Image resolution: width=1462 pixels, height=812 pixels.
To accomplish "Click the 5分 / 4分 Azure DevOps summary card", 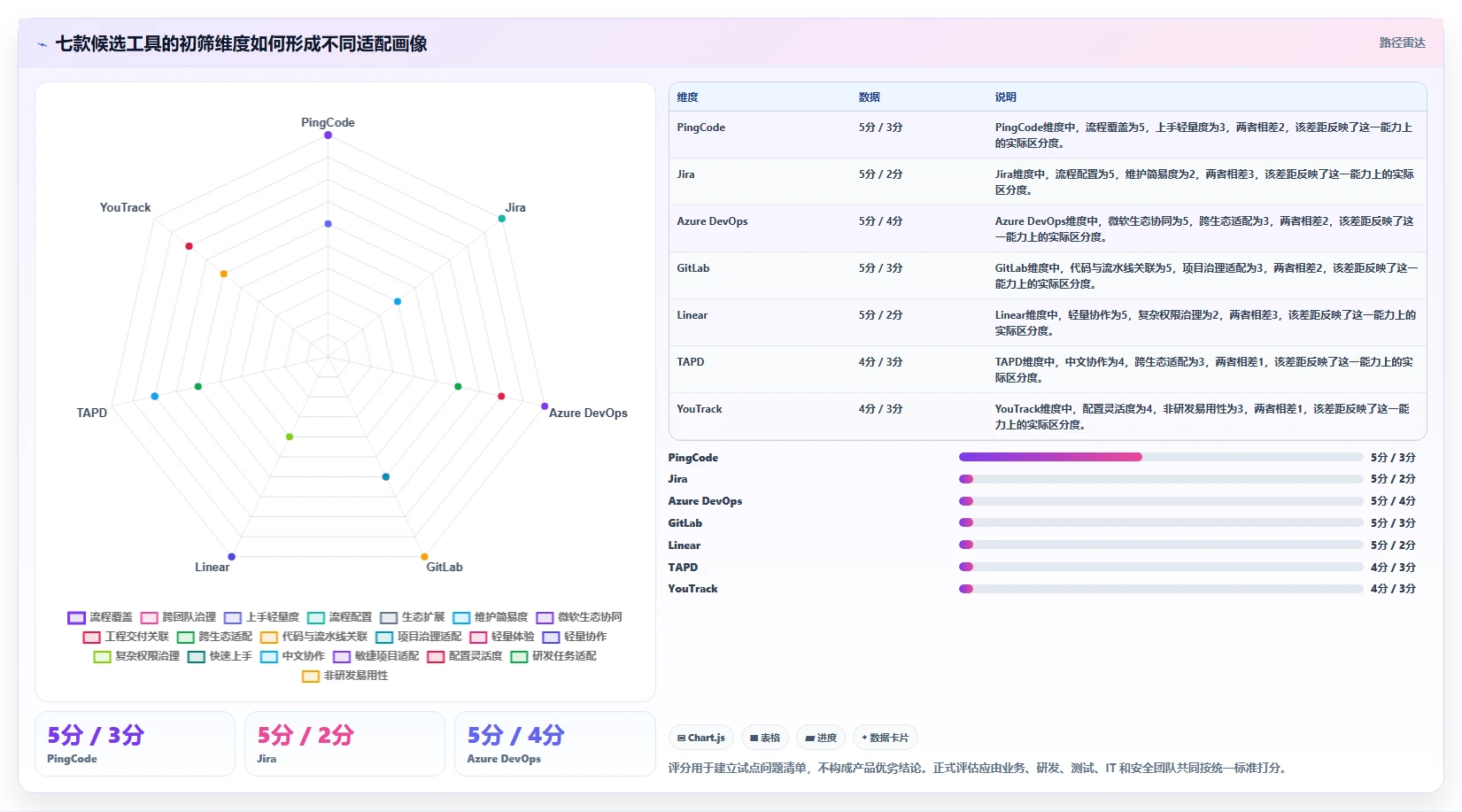I will [x=554, y=744].
